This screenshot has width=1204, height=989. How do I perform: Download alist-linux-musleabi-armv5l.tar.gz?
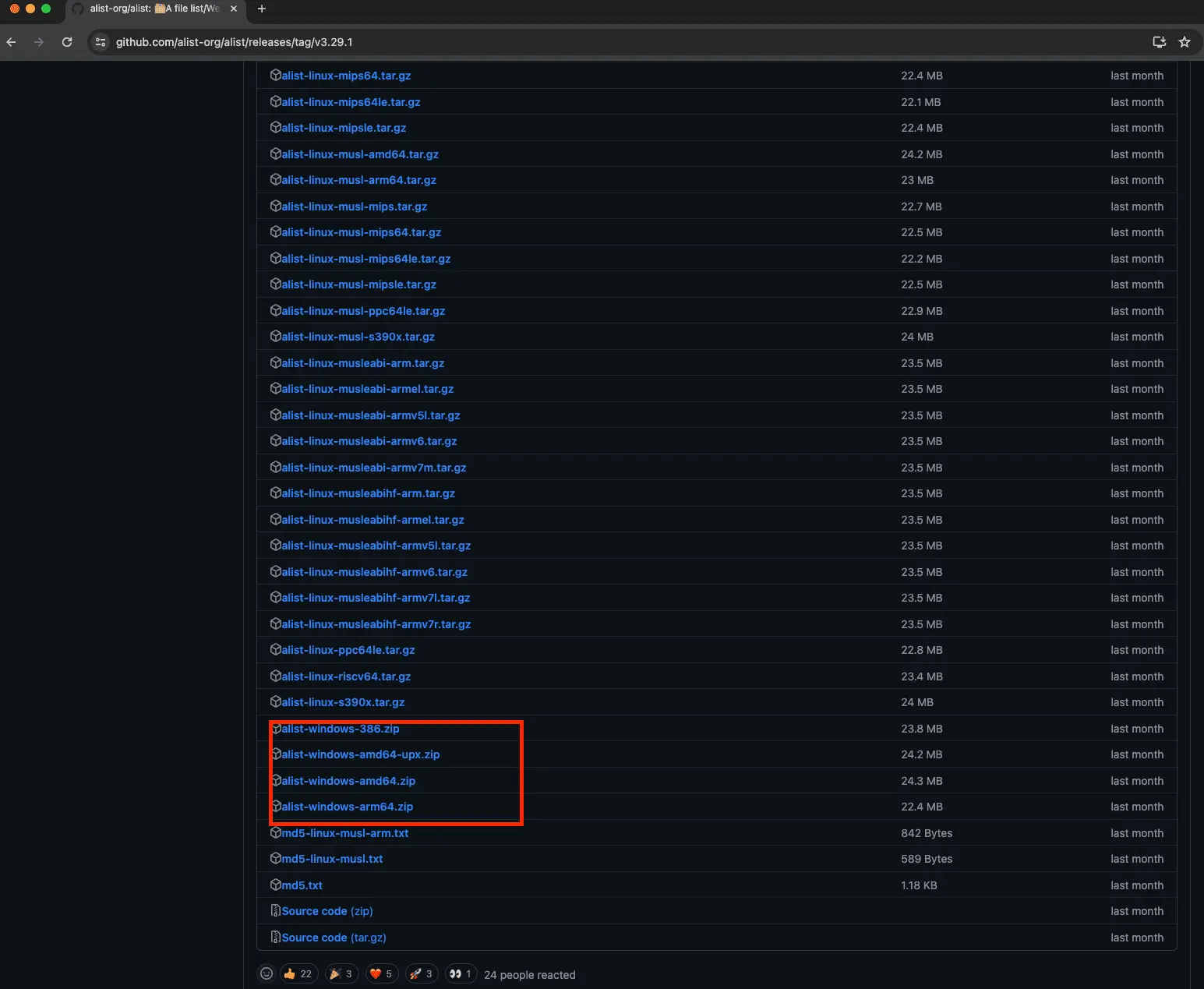(x=371, y=415)
